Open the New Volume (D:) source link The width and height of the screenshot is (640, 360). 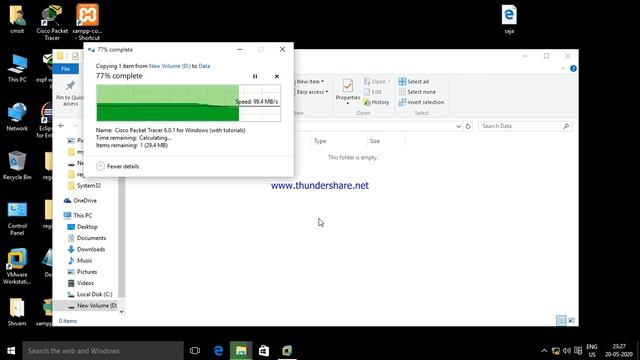pyautogui.click(x=169, y=66)
